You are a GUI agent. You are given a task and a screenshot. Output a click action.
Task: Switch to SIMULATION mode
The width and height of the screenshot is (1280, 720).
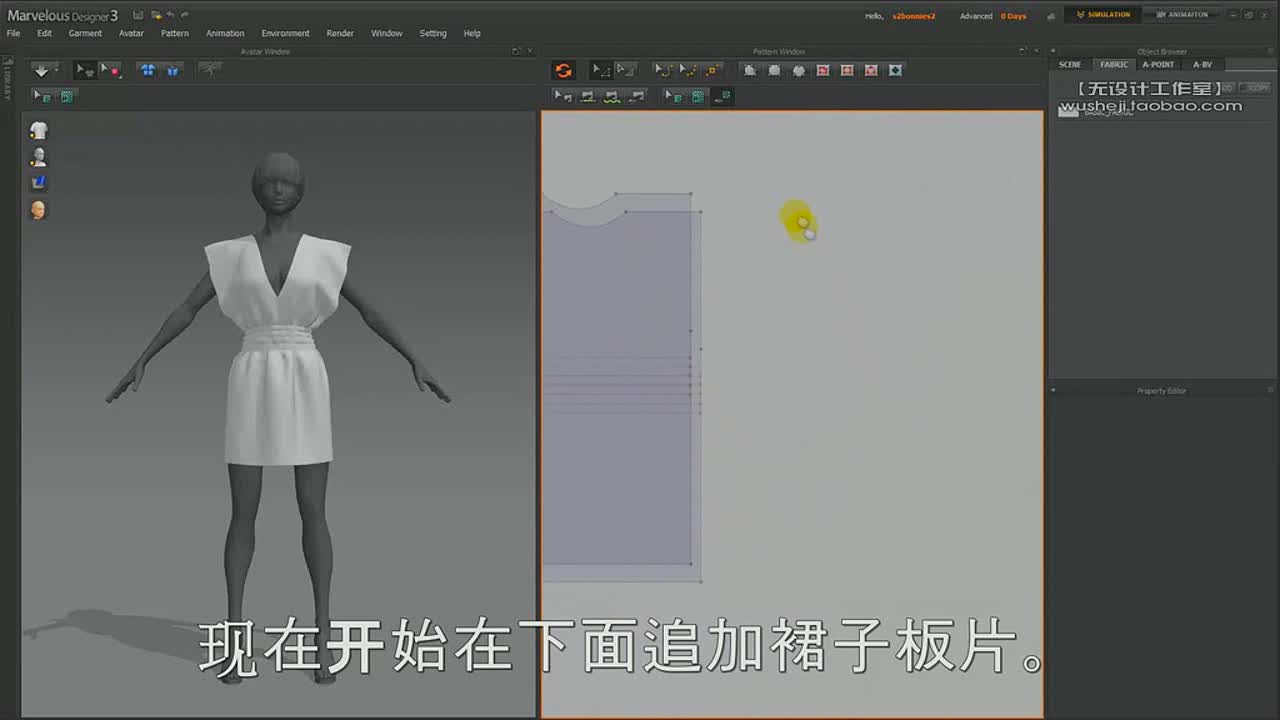pos(1103,15)
